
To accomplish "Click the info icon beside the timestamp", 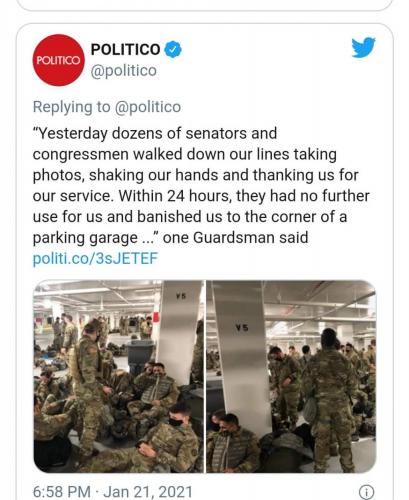I will point(366,492).
